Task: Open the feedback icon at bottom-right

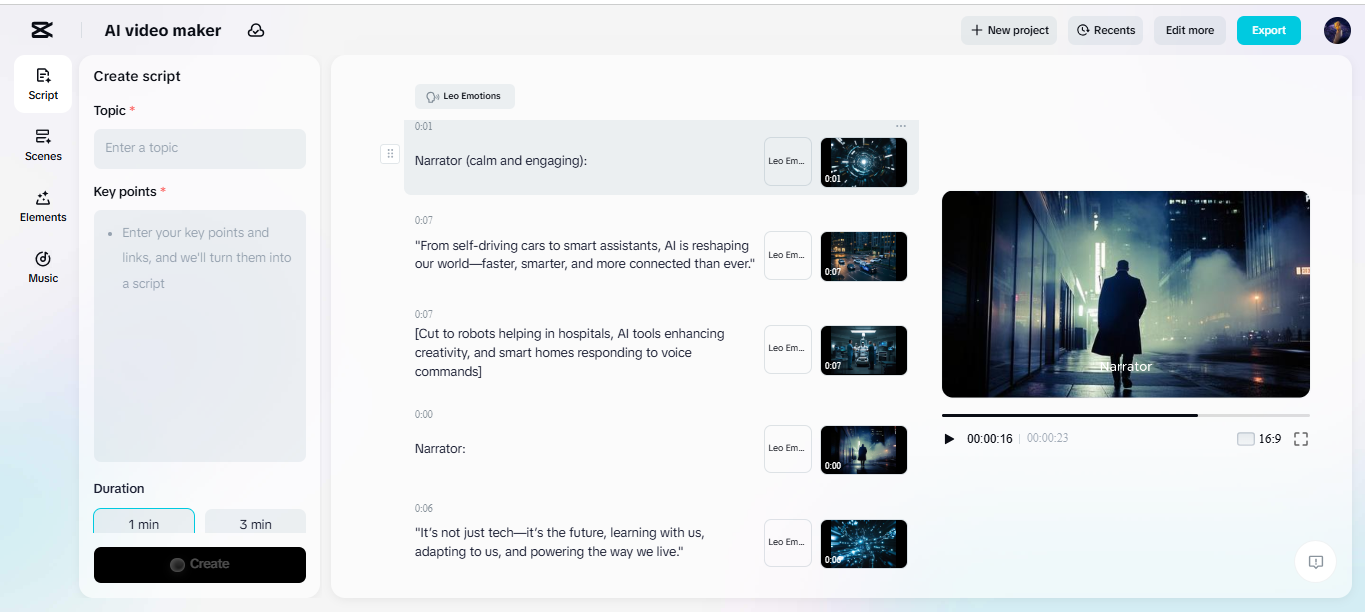Action: point(1315,562)
